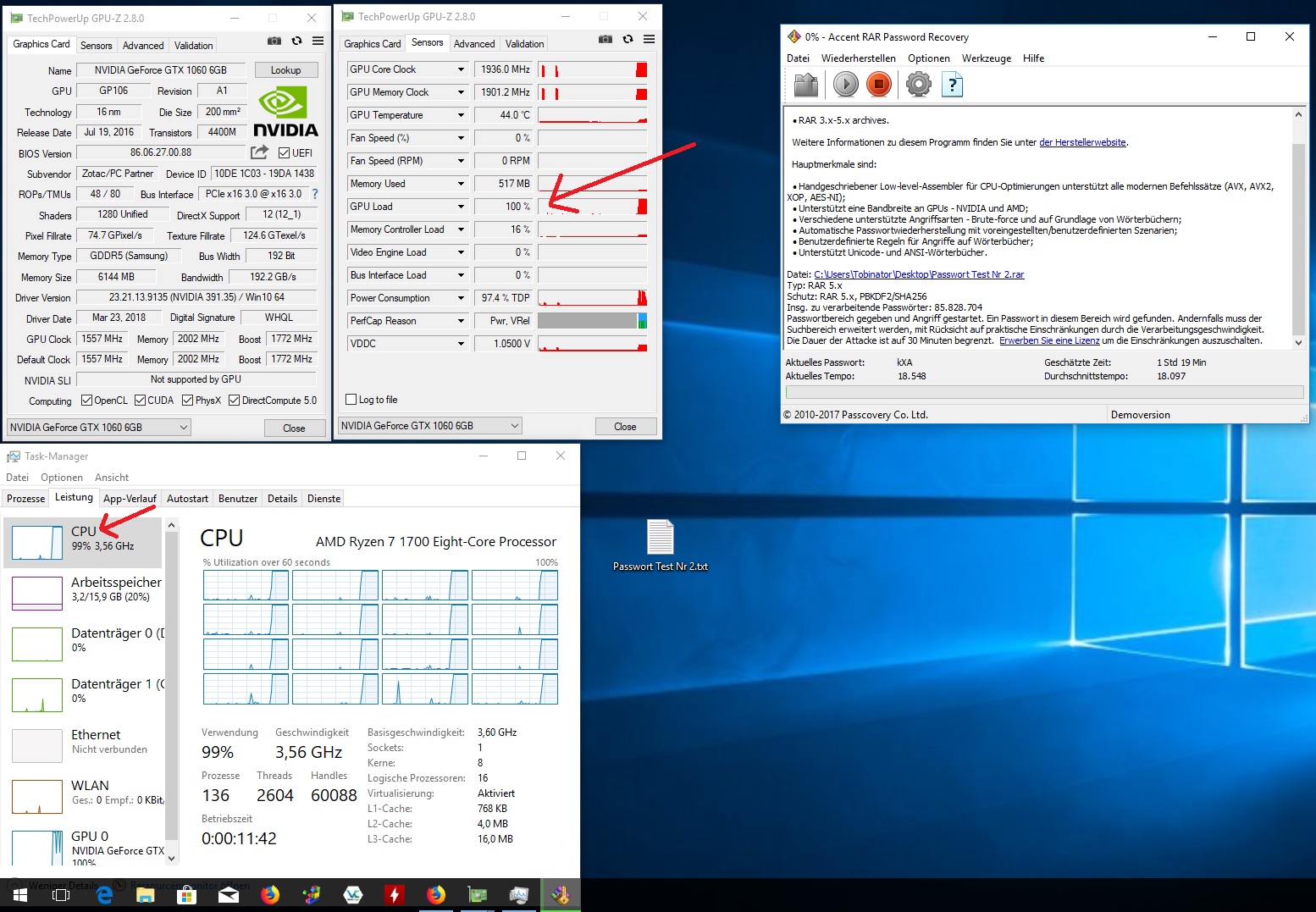Click camera icon in GPU-Z Graphics Card window
The height and width of the screenshot is (912, 1316).
point(274,41)
